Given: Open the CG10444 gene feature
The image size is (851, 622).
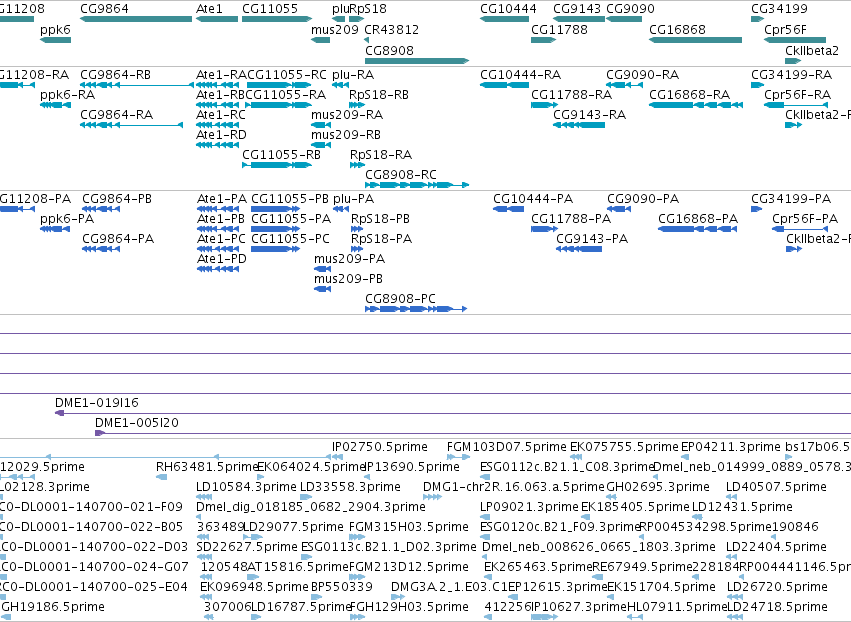Looking at the screenshot, I should (x=504, y=19).
